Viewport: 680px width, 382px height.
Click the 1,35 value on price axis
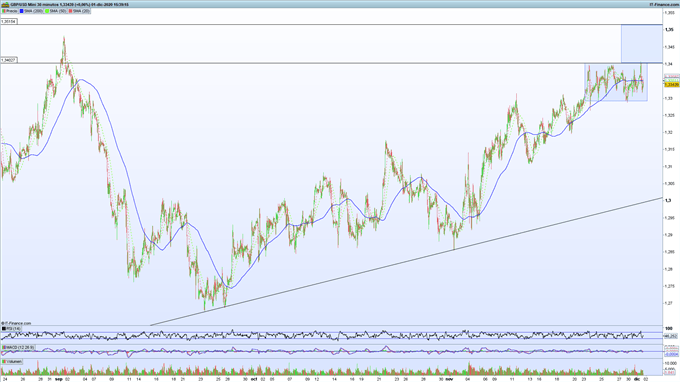(x=670, y=30)
